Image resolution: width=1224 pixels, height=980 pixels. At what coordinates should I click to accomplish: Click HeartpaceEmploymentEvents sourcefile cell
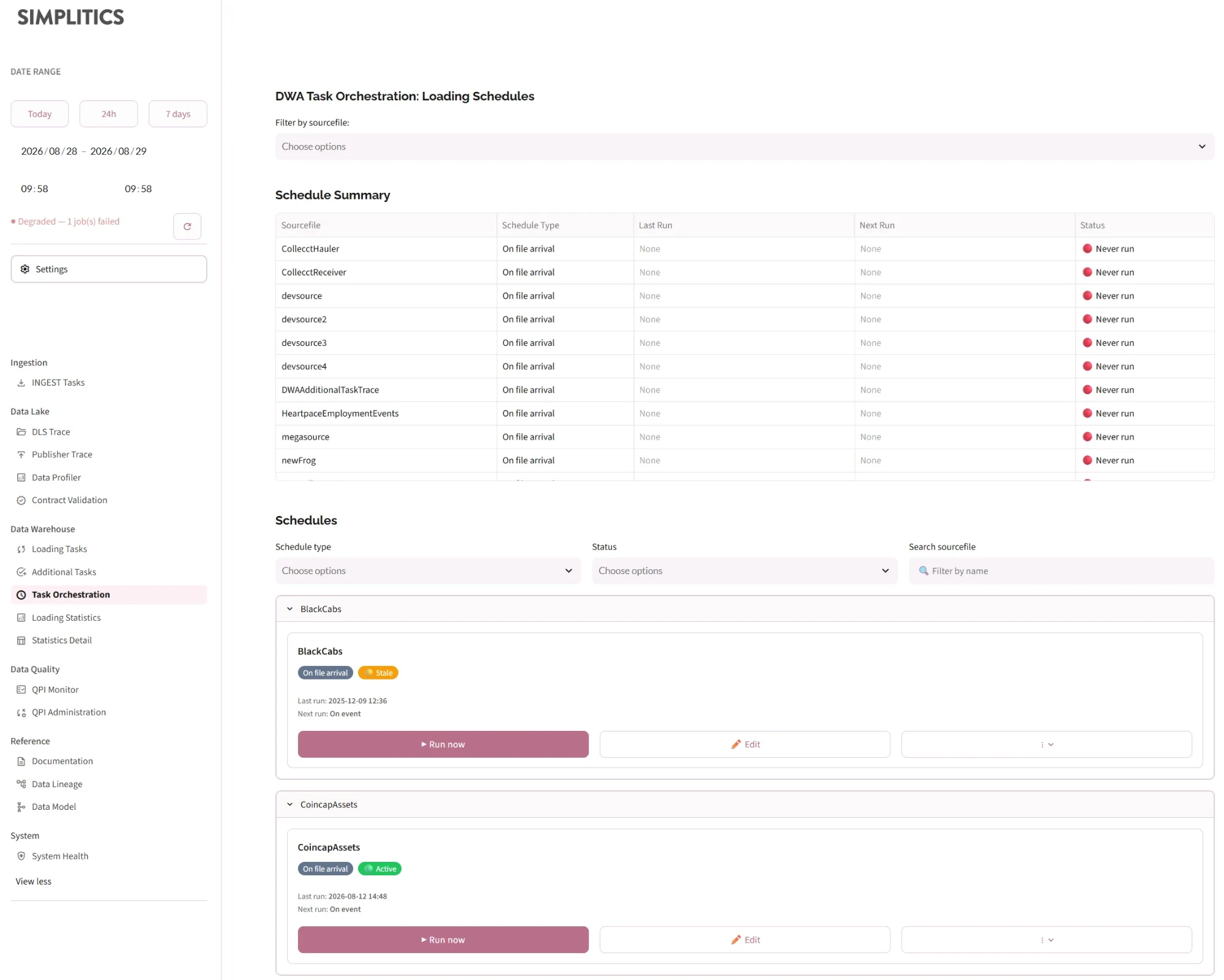tap(386, 414)
